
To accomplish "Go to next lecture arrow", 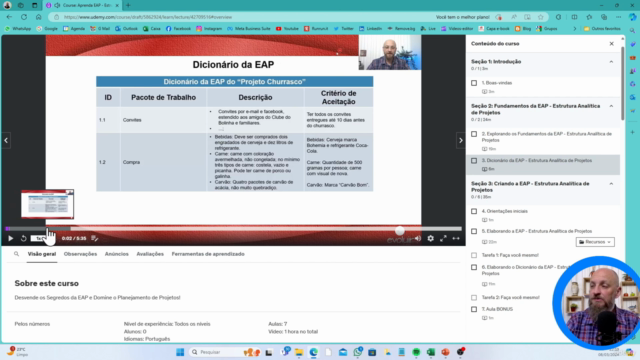I will pyautogui.click(x=460, y=140).
